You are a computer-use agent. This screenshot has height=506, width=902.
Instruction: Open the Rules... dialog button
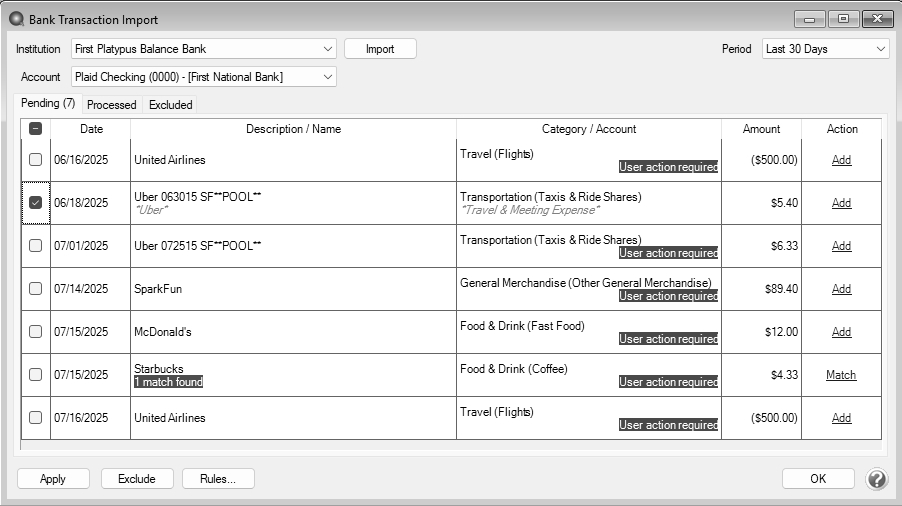[x=218, y=479]
